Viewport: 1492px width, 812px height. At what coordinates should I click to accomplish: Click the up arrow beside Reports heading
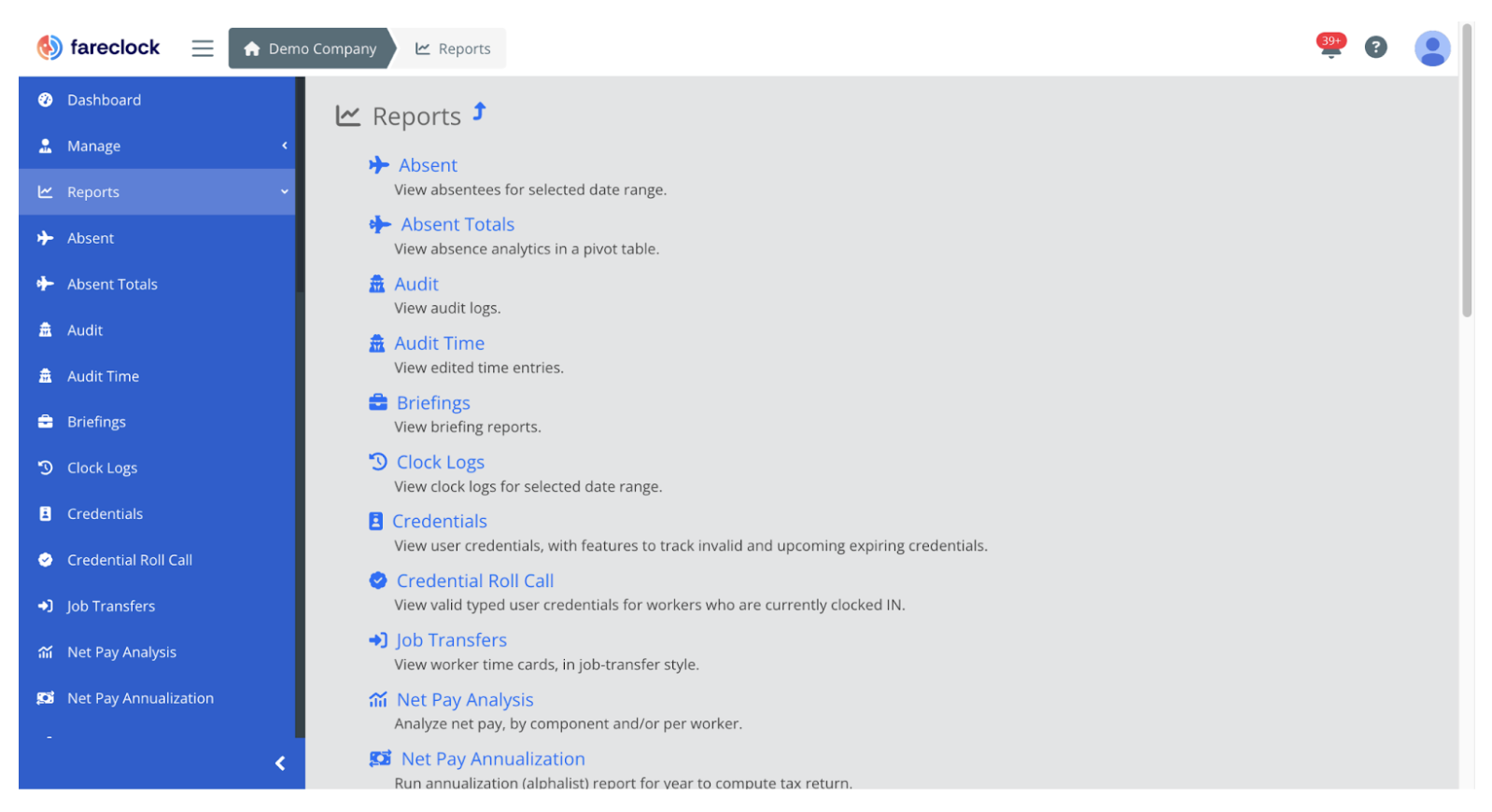pos(480,112)
